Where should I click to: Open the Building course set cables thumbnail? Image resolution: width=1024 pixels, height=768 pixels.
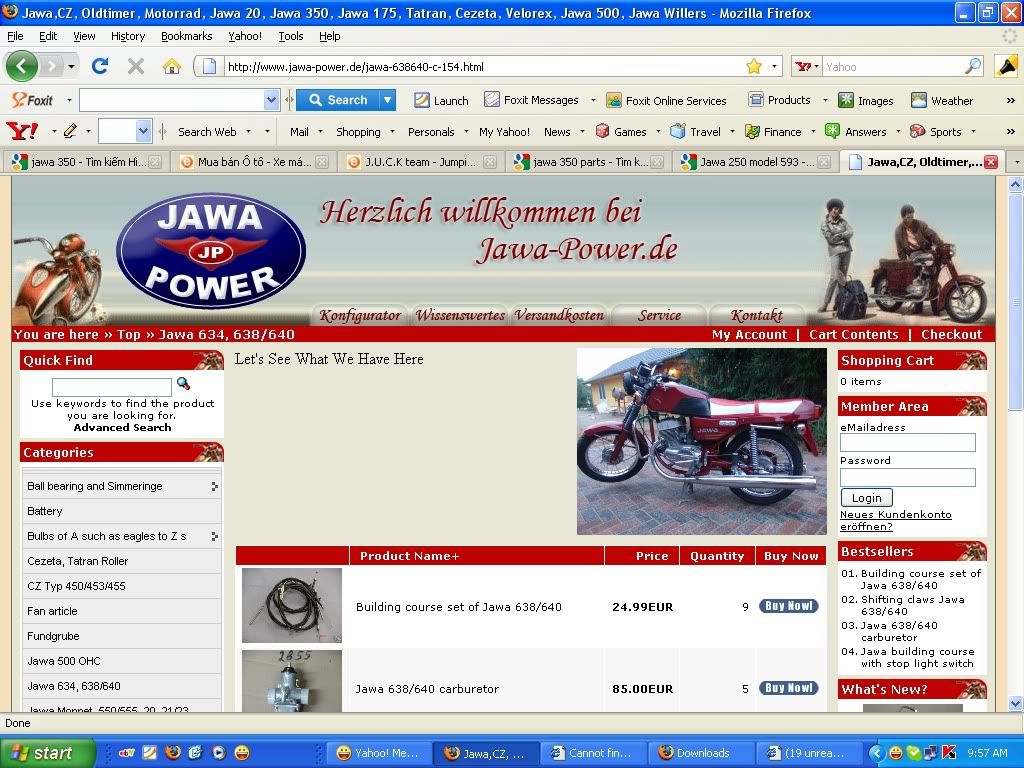click(x=292, y=605)
